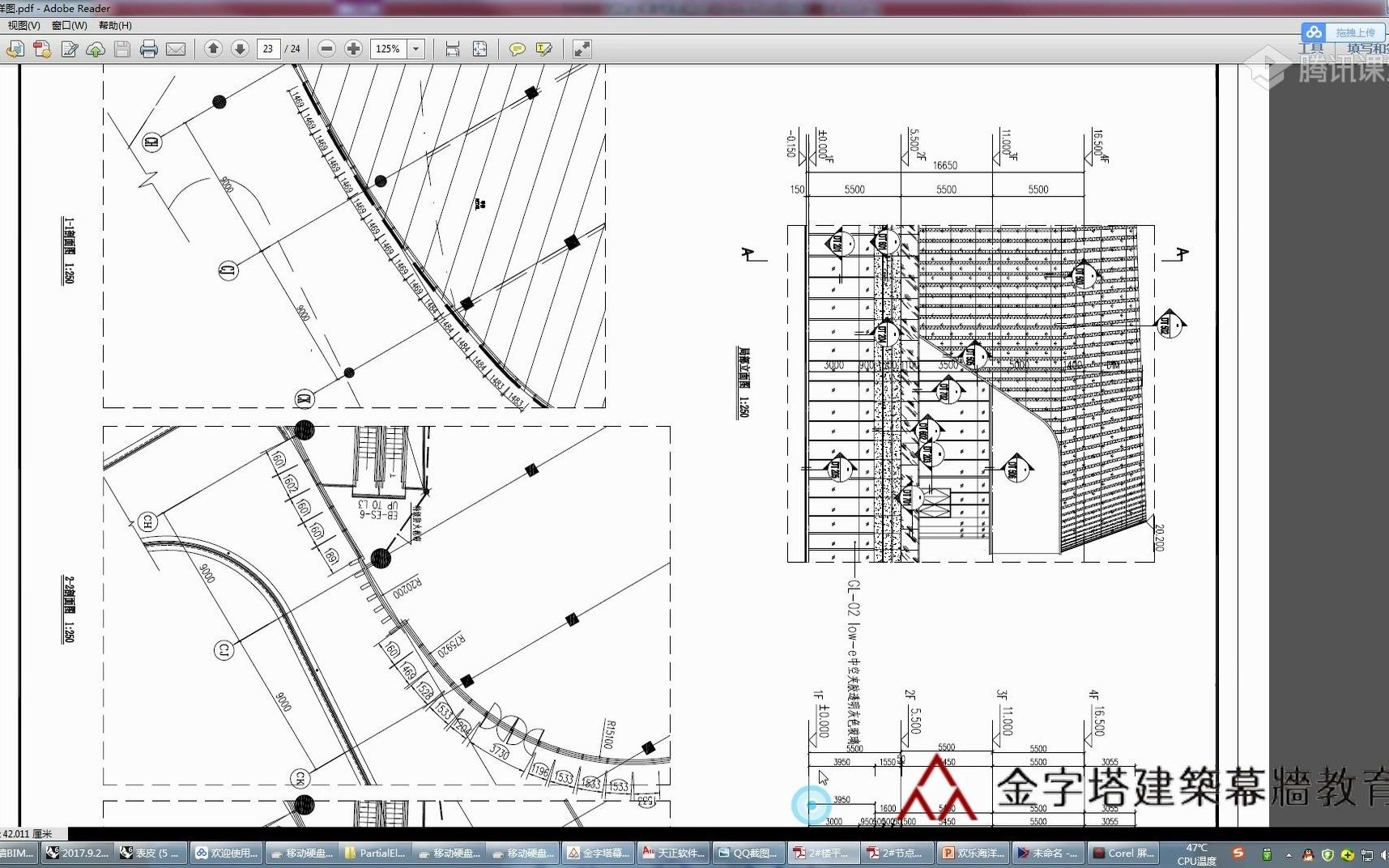Go to the previous page with the up arrow
The height and width of the screenshot is (868, 1389).
213,49
